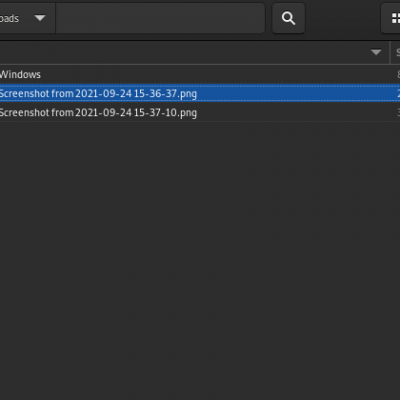
Task: Sort by the Size column header
Action: point(396,52)
